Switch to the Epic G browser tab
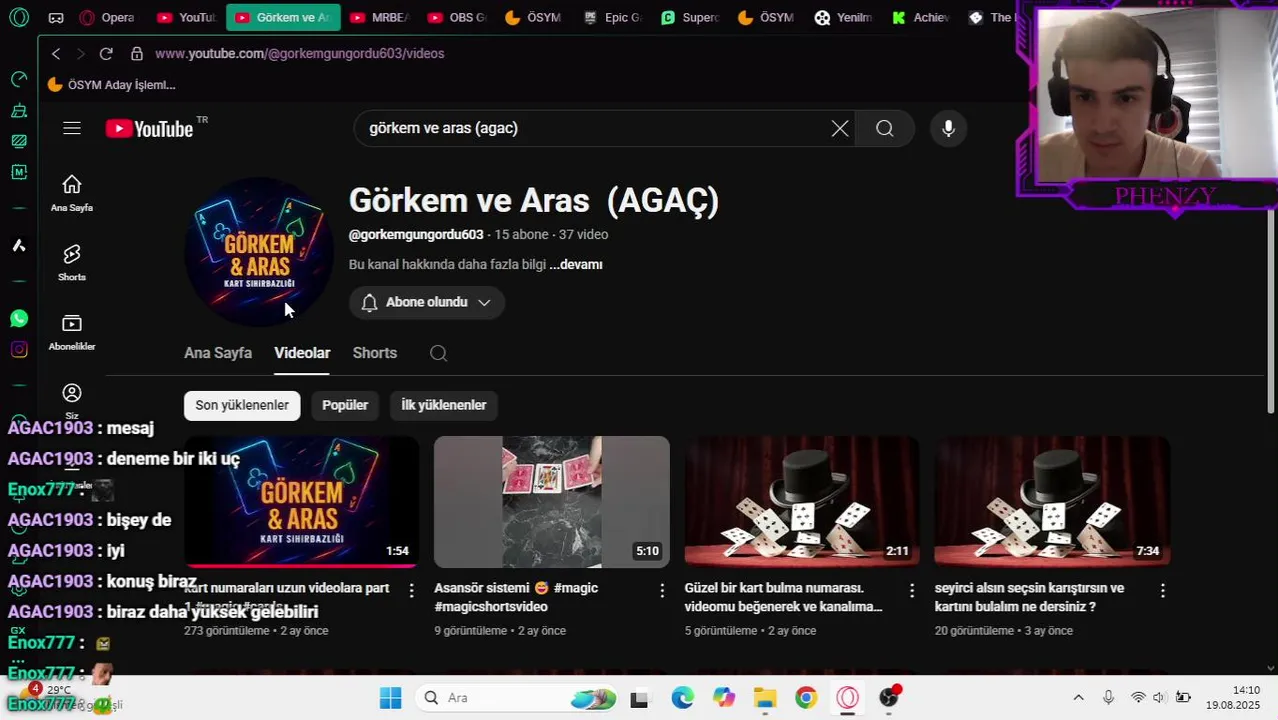 (x=611, y=17)
